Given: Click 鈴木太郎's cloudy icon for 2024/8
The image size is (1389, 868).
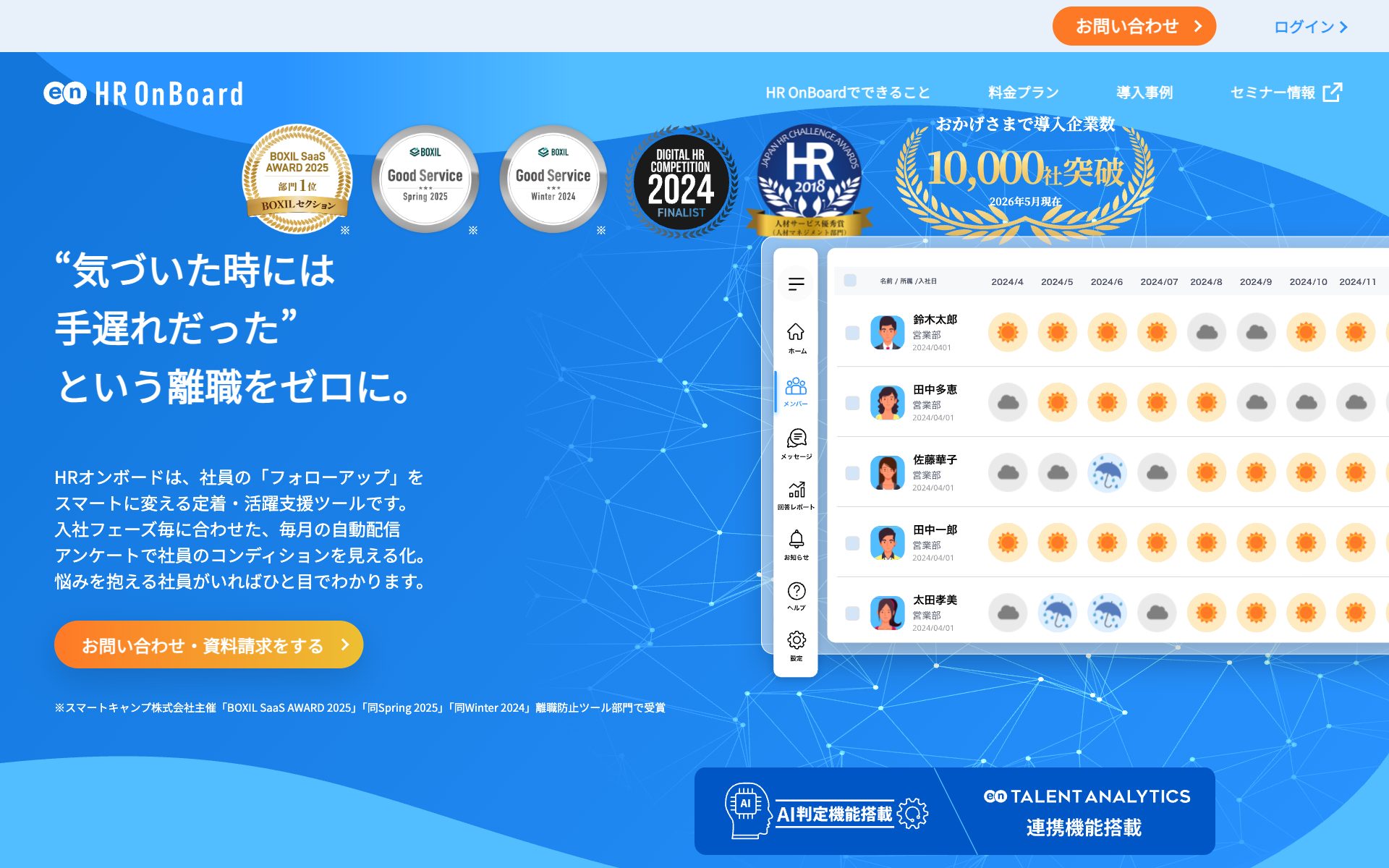Looking at the screenshot, I should tap(1207, 332).
